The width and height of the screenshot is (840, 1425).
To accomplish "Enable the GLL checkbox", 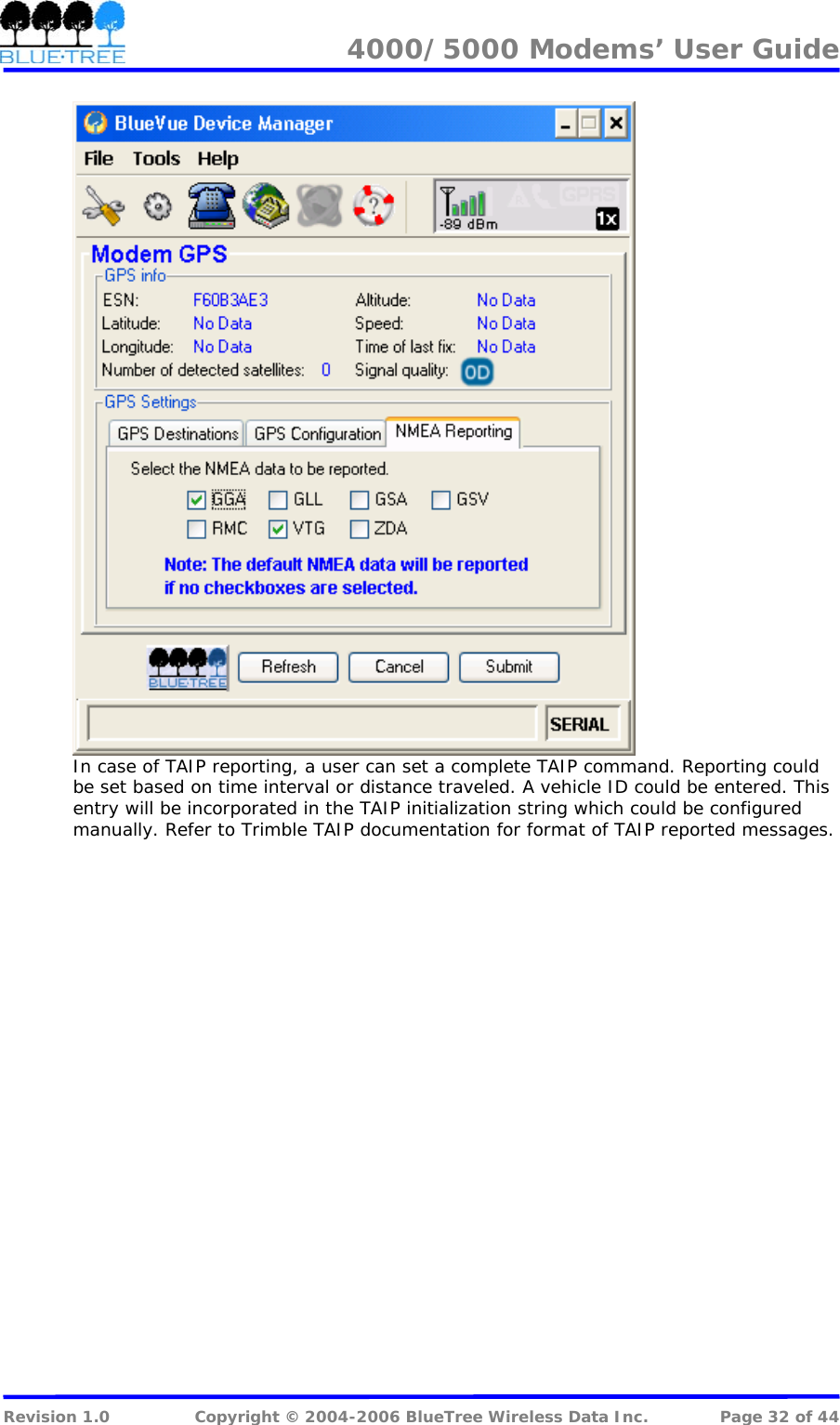I will (278, 500).
